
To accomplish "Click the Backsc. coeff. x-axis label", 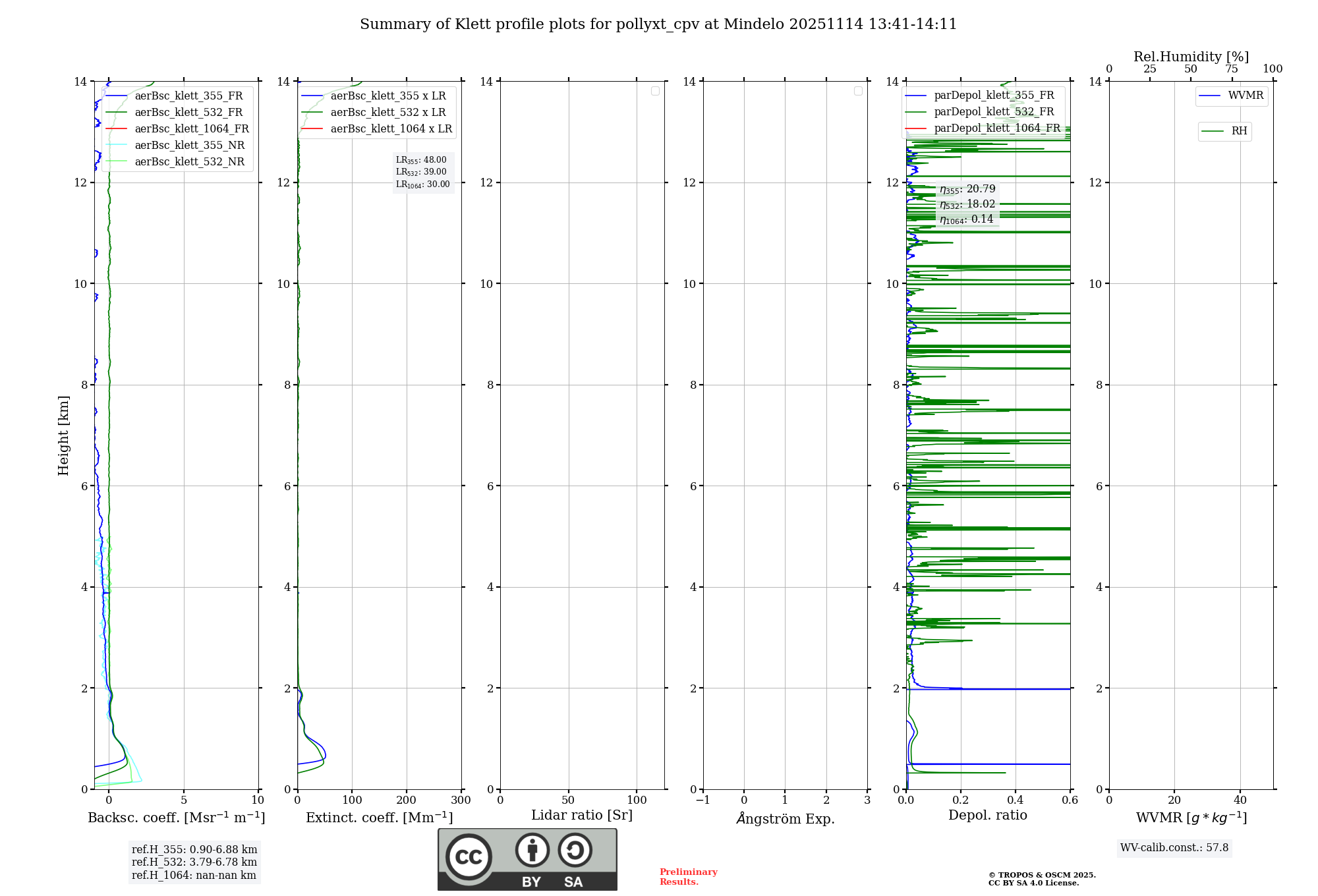I will pyautogui.click(x=176, y=818).
